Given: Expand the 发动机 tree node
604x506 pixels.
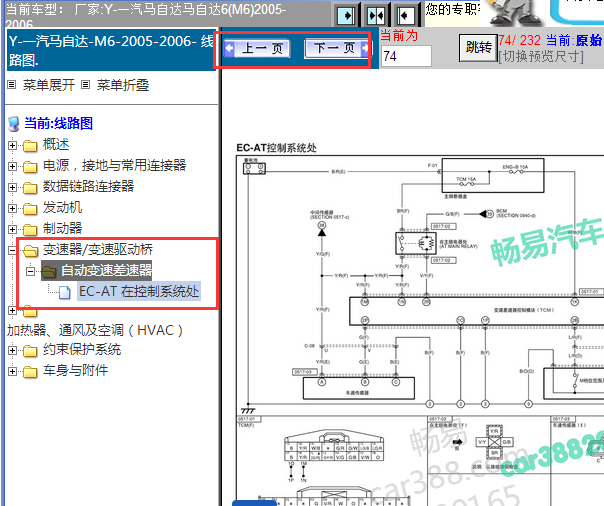Looking at the screenshot, I should [12, 208].
